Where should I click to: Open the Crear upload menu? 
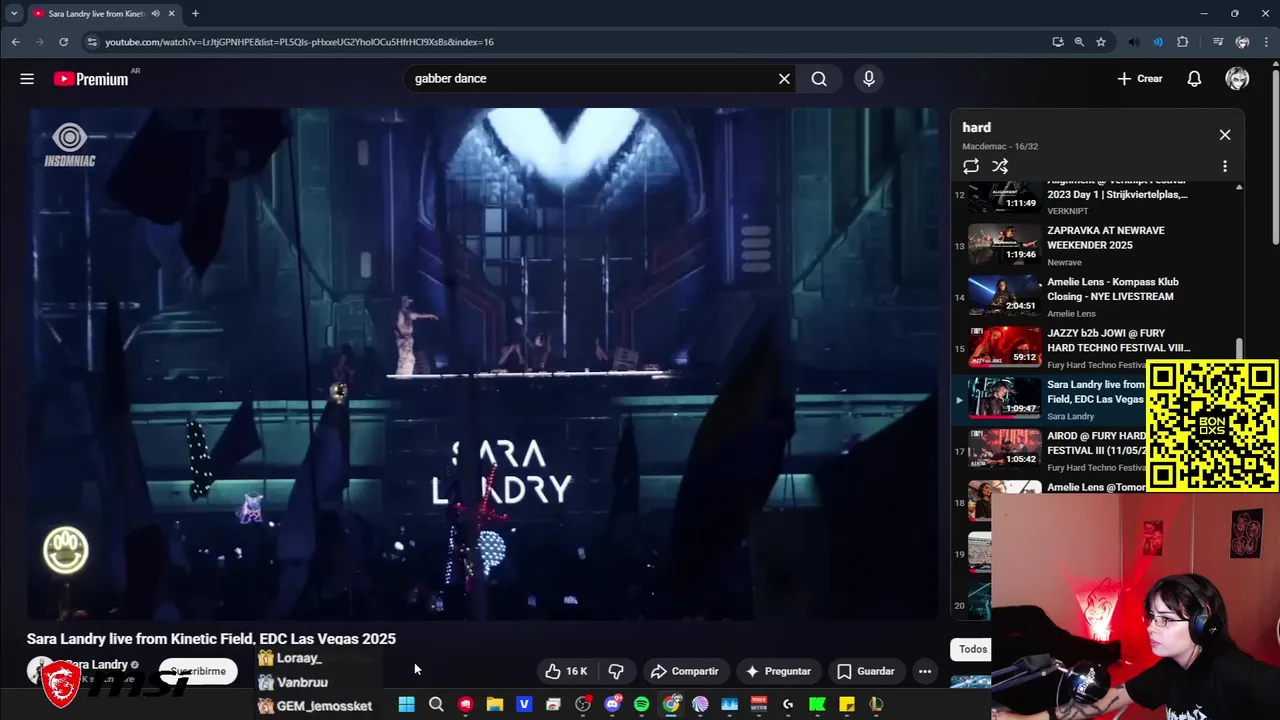click(1140, 79)
